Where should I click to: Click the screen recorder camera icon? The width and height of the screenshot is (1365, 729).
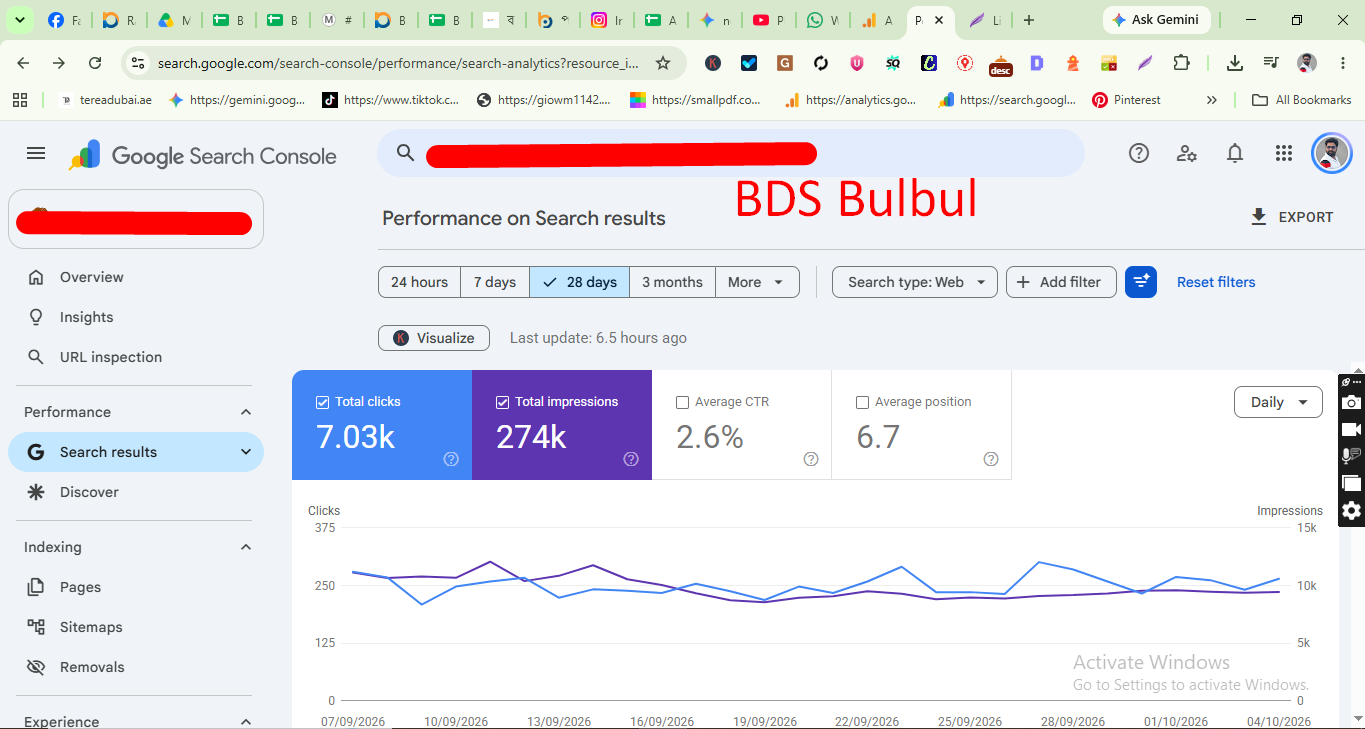click(1351, 402)
